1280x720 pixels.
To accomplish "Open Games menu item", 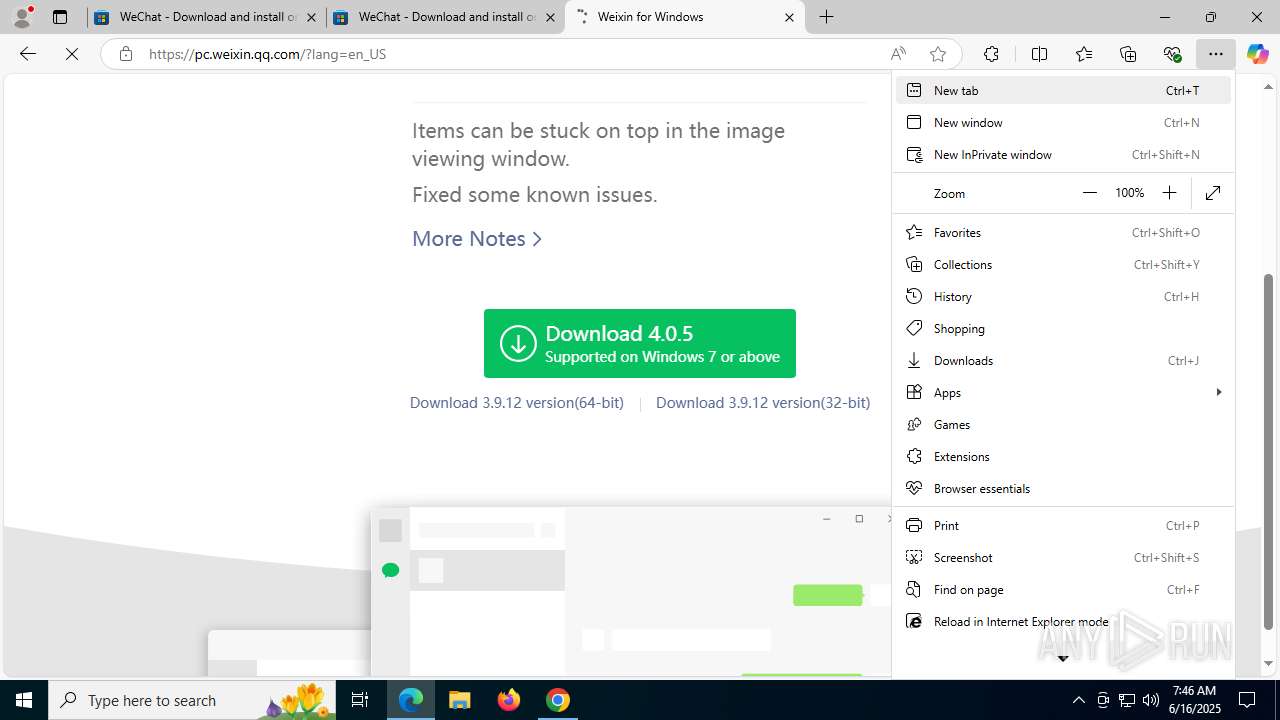I will 1063,424.
